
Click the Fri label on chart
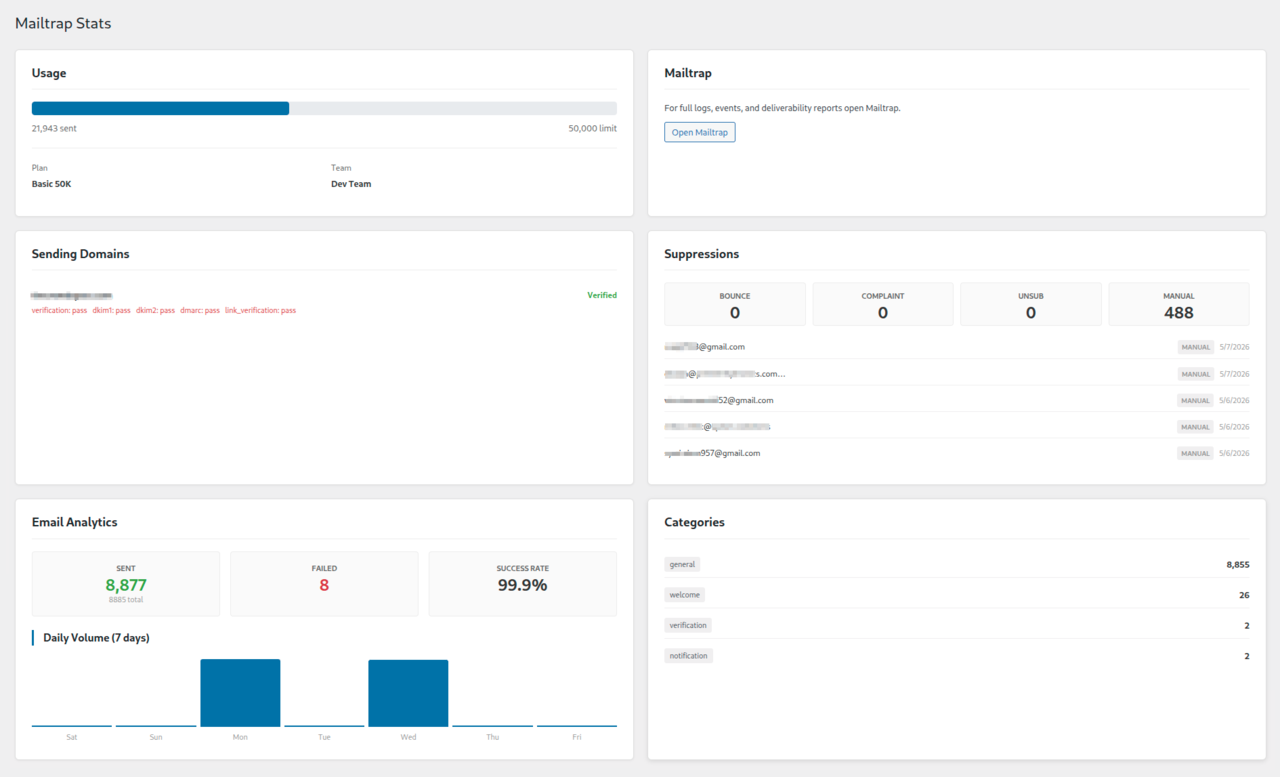point(577,737)
